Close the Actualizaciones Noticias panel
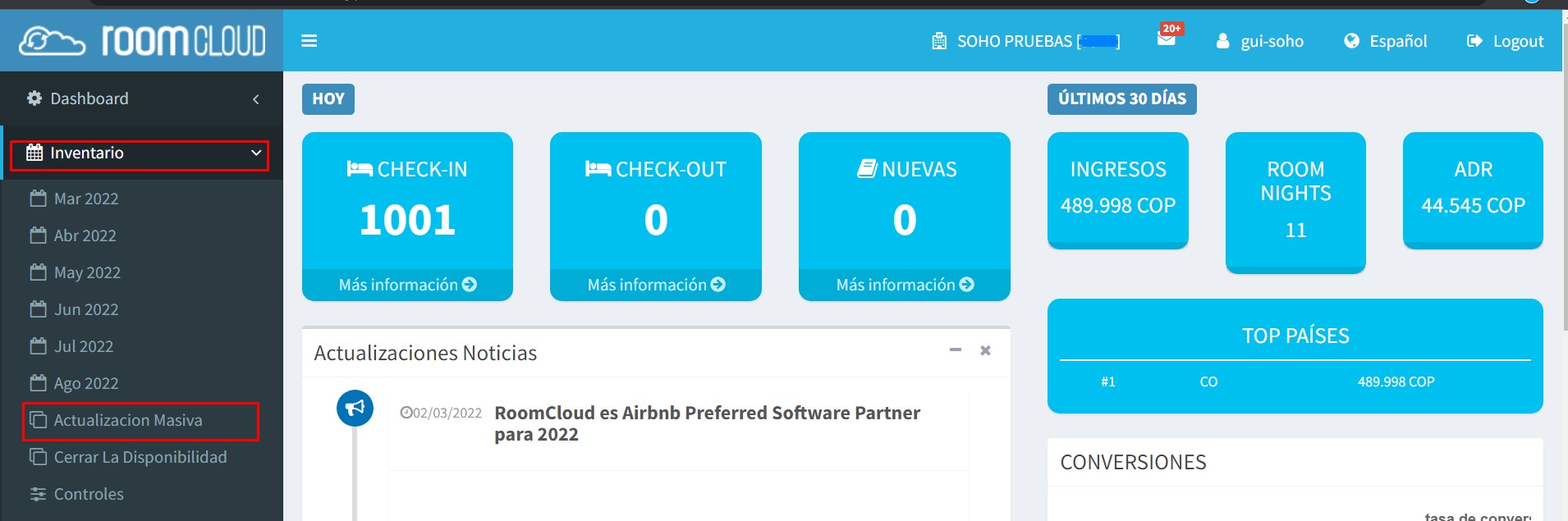Image resolution: width=1568 pixels, height=521 pixels. coord(985,350)
